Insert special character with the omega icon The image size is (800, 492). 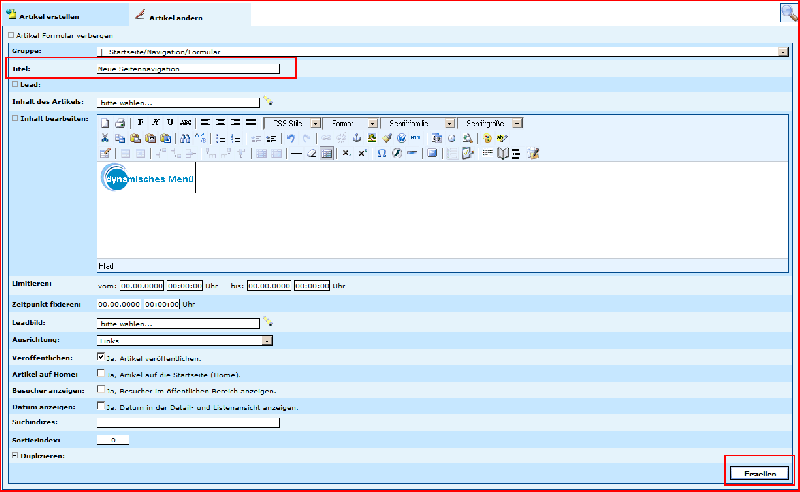point(382,153)
